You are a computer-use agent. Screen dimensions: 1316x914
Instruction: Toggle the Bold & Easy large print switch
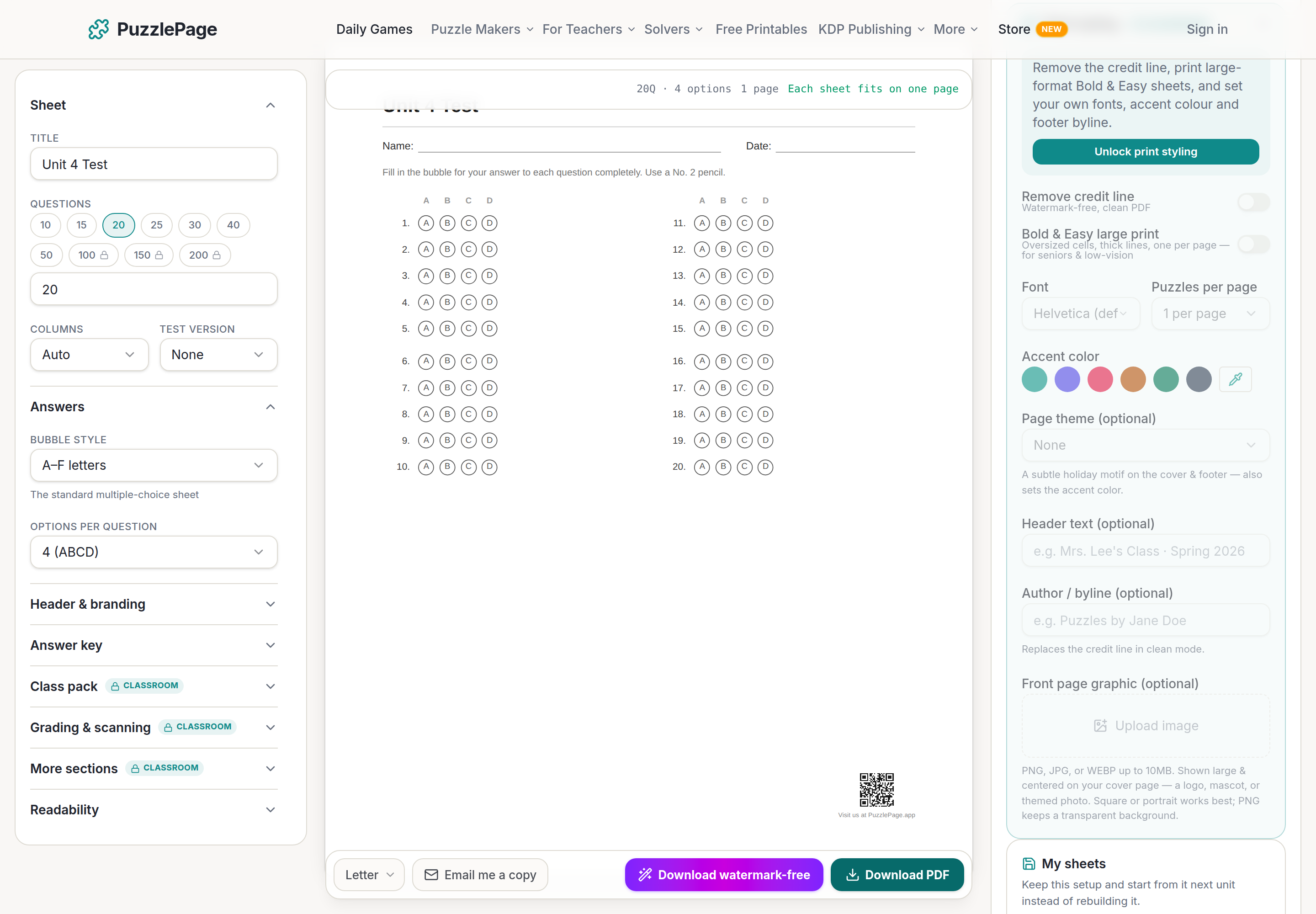click(x=1253, y=244)
